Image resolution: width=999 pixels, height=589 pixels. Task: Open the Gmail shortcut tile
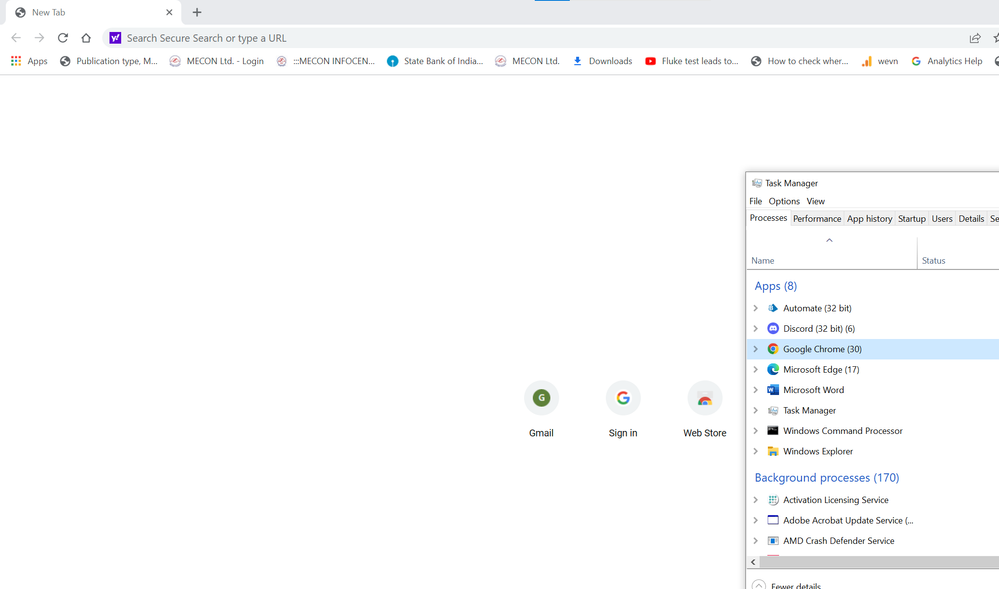[541, 410]
